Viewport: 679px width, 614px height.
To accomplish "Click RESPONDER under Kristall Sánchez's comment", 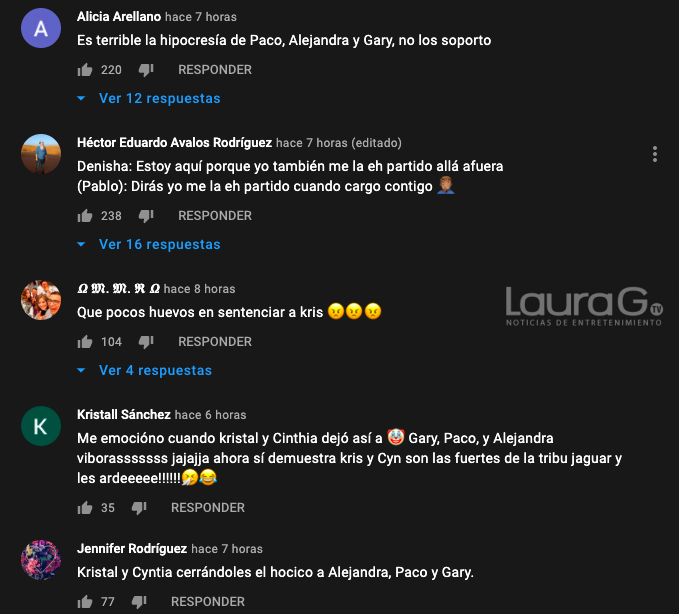I will (x=208, y=507).
